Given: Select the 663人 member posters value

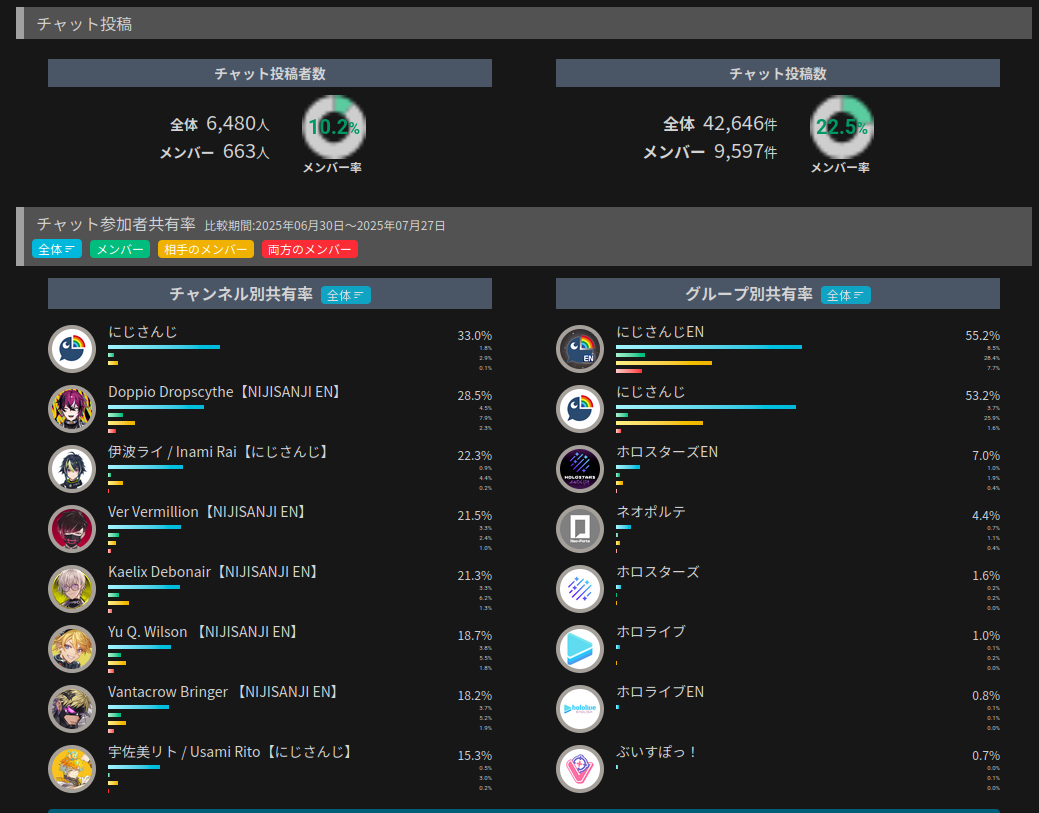Looking at the screenshot, I should tap(246, 152).
